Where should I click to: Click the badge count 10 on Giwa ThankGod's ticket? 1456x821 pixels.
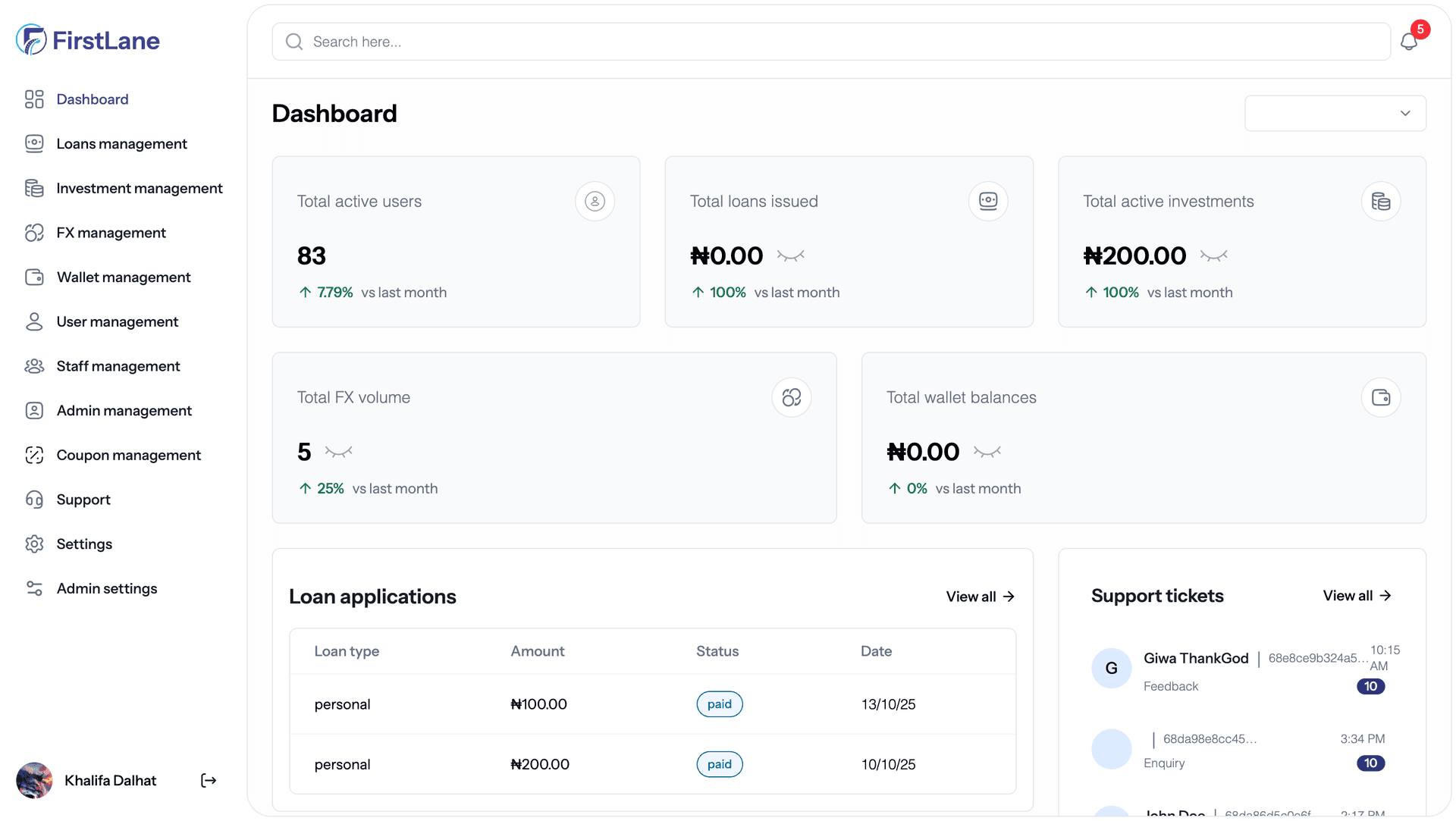coord(1370,686)
